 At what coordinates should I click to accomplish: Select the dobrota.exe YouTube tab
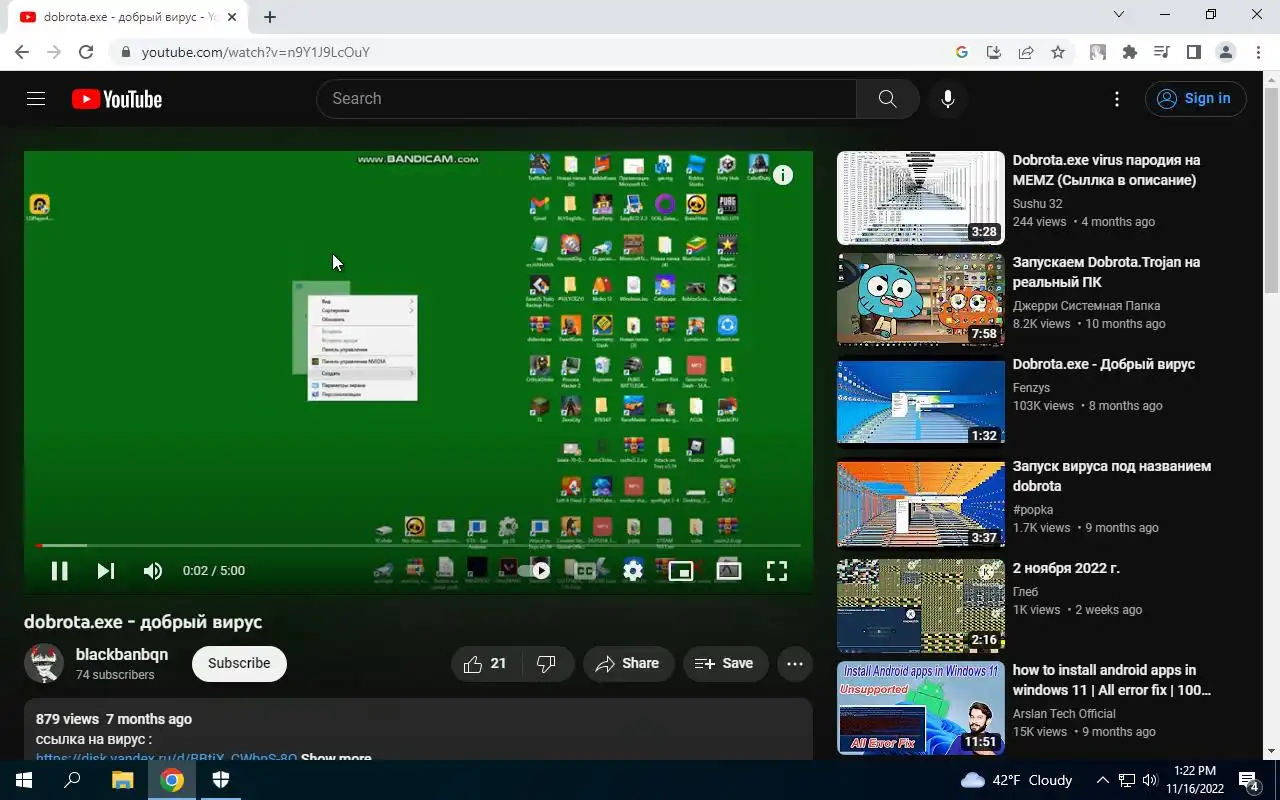pyautogui.click(x=128, y=17)
